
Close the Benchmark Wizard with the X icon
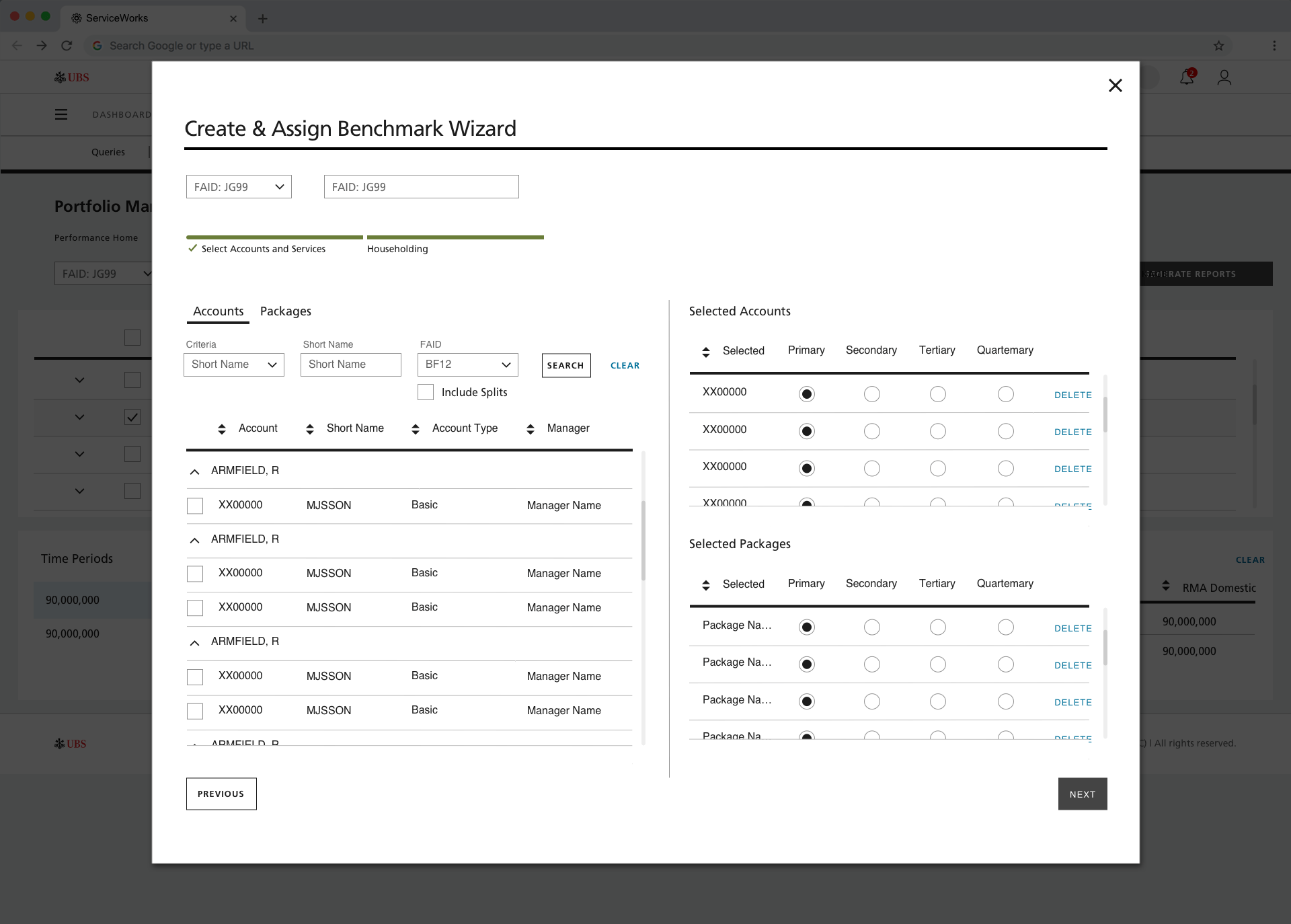coord(1115,85)
